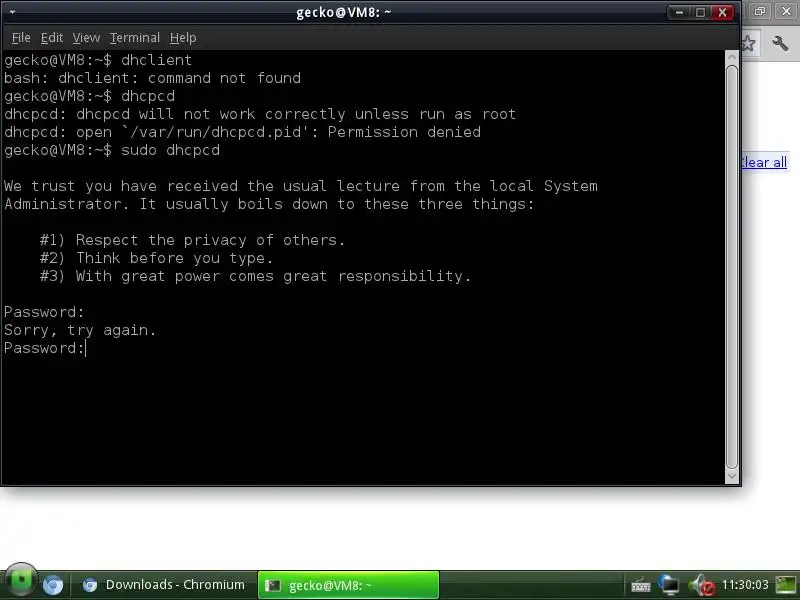The height and width of the screenshot is (600, 800).
Task: Click the latest Password: prompt line
Action: pos(44,348)
